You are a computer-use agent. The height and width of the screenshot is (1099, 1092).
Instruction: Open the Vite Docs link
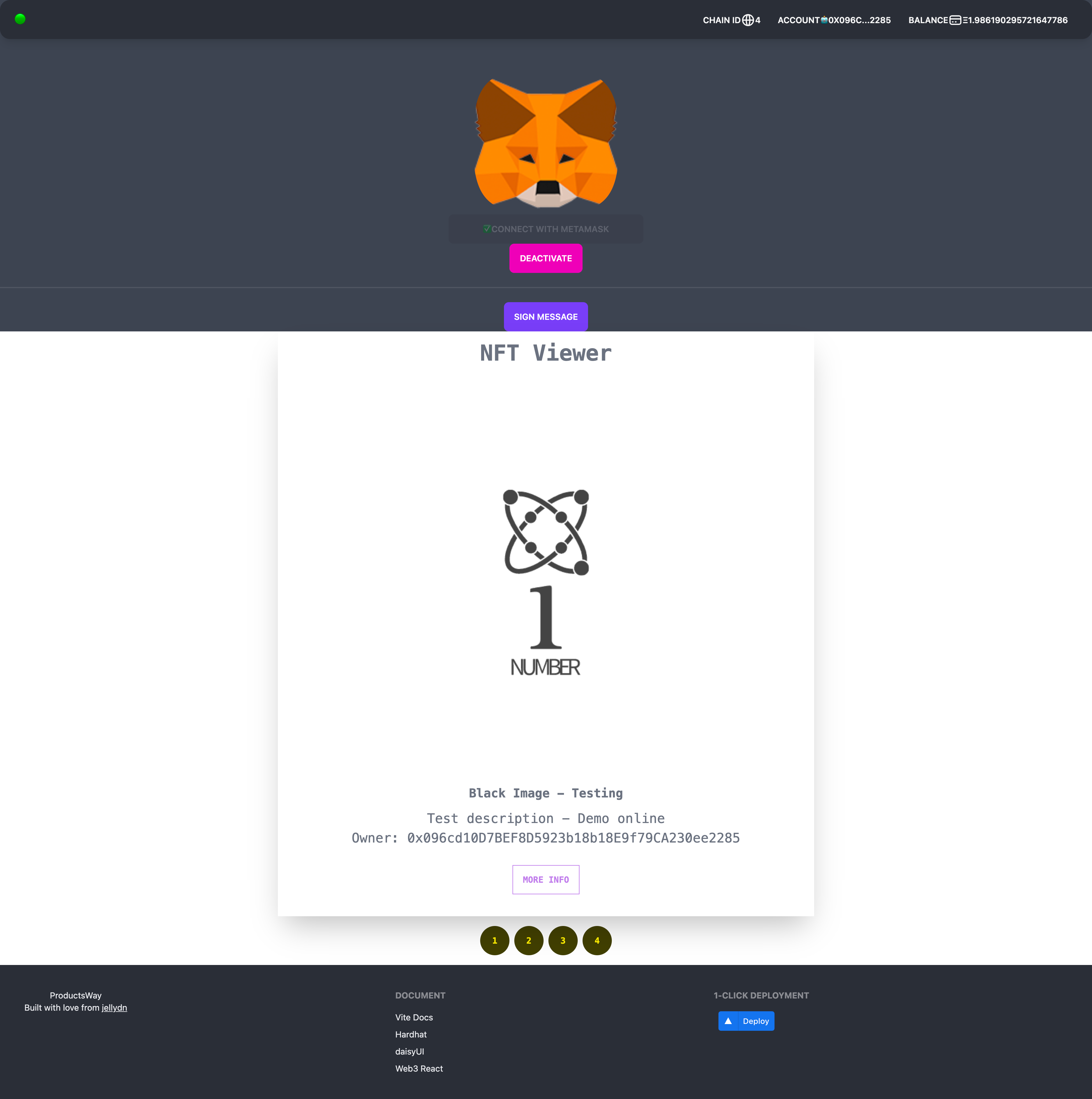click(414, 1017)
